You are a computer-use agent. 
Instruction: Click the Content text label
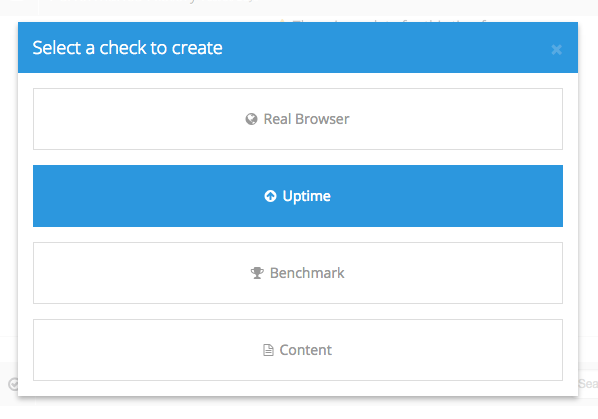point(305,350)
